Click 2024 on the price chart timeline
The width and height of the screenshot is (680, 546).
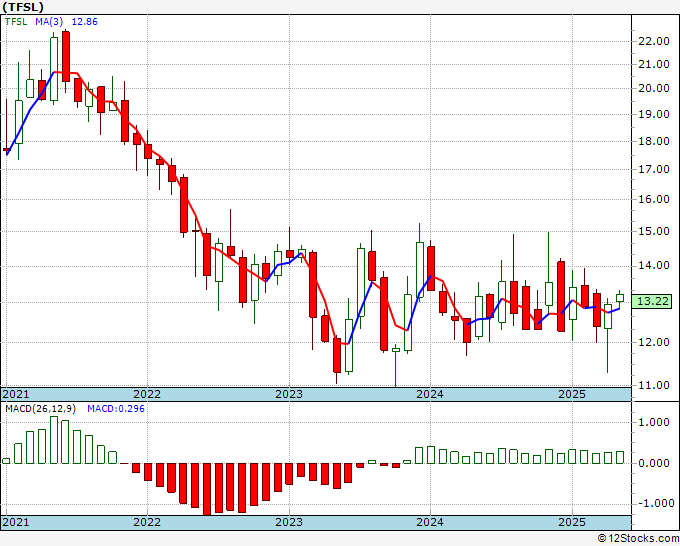(430, 394)
